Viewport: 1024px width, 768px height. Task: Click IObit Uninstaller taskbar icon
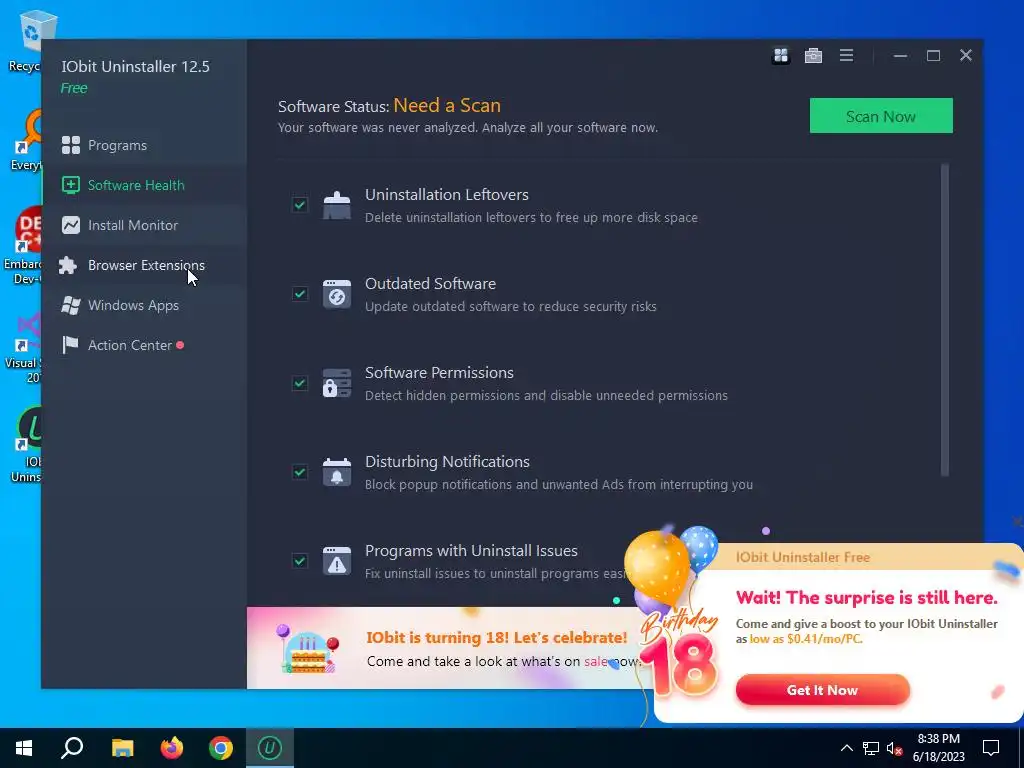[270, 748]
